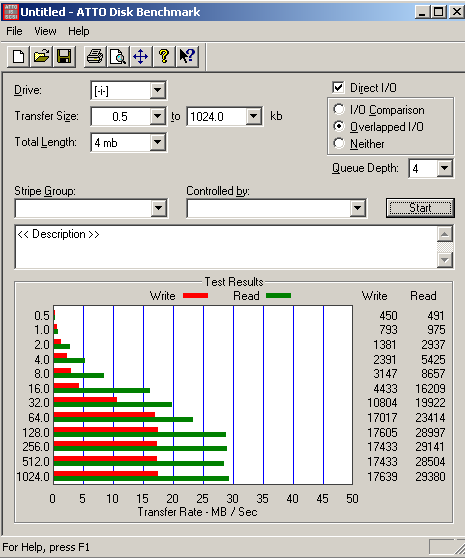Open Print Preview from the toolbar

pos(118,56)
